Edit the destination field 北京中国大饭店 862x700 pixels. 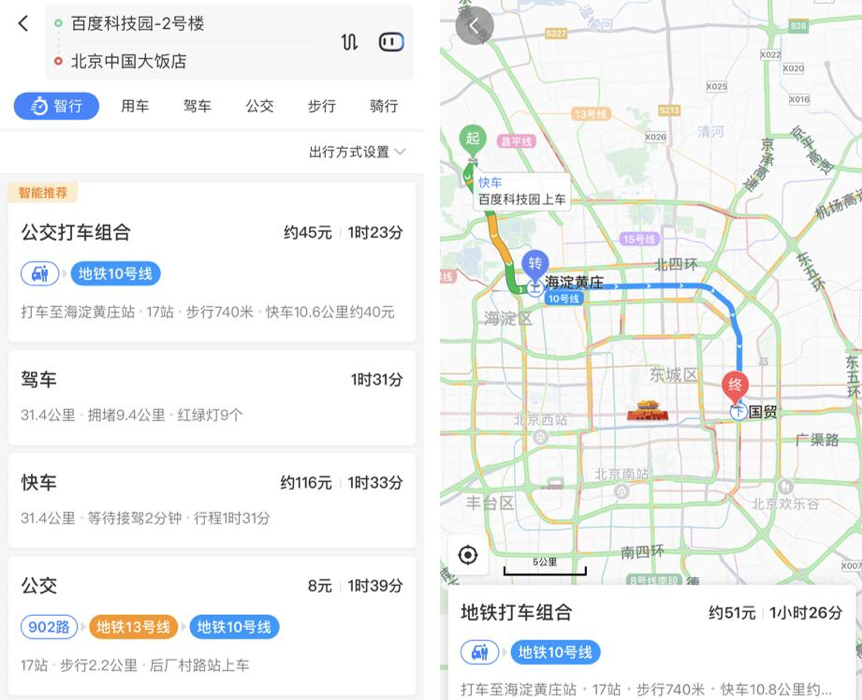point(129,61)
